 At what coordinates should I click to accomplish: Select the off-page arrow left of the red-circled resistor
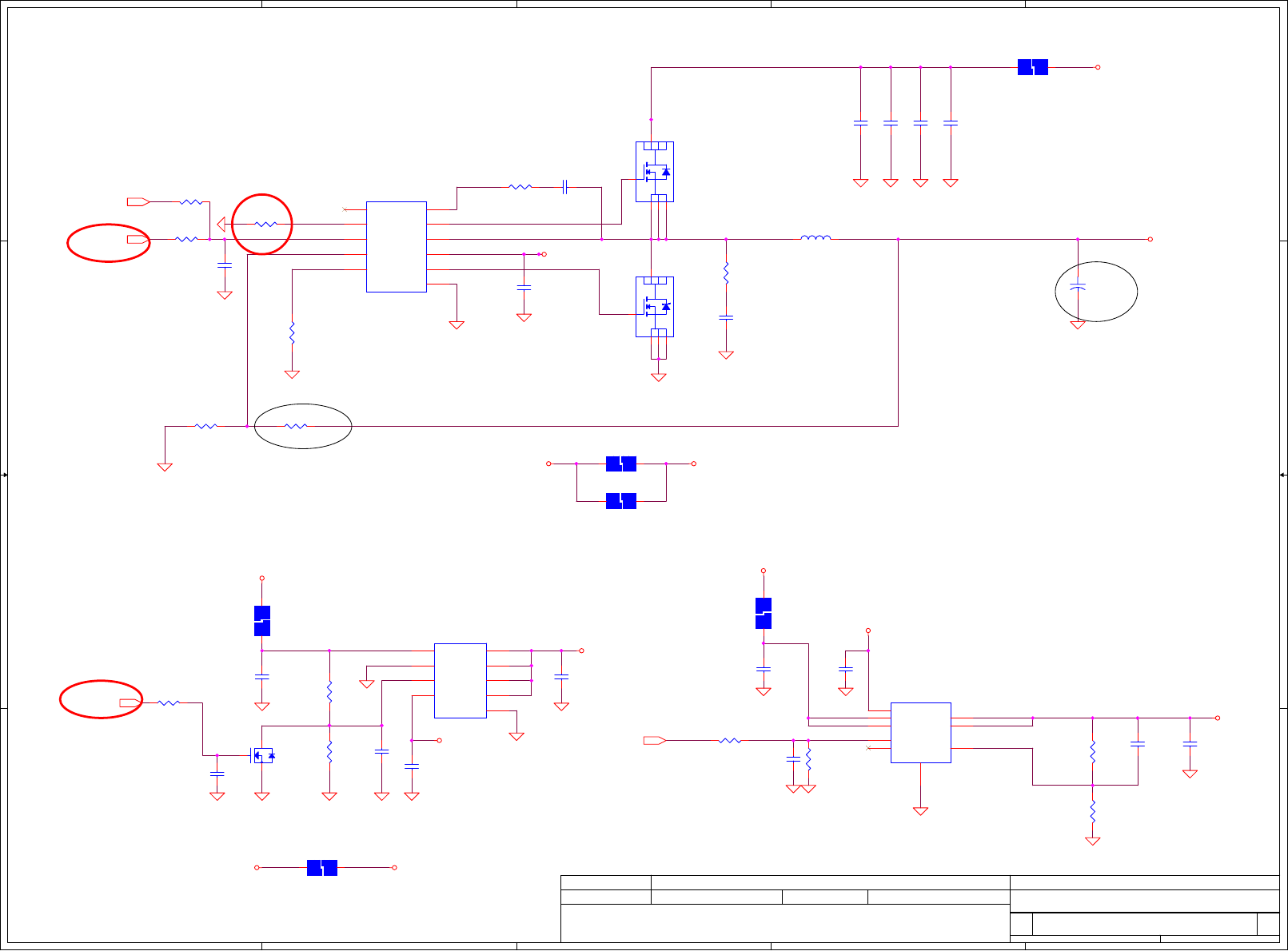[221, 224]
